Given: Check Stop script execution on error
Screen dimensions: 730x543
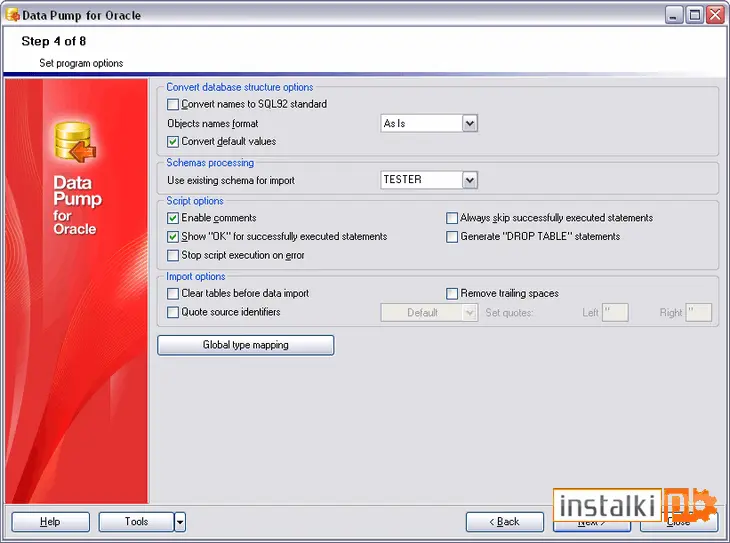Looking at the screenshot, I should [x=173, y=255].
